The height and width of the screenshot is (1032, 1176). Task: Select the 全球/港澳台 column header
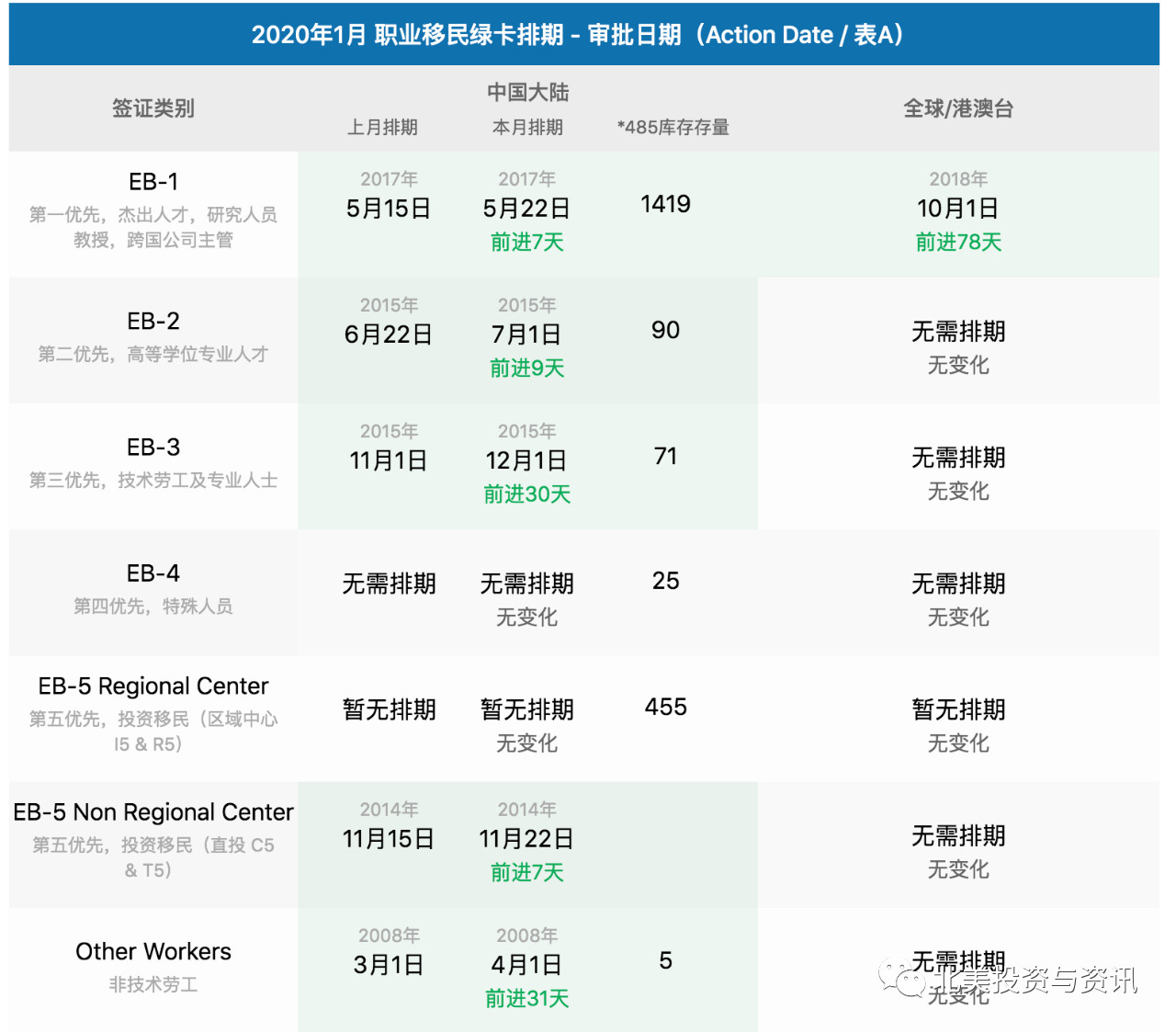[x=958, y=108]
